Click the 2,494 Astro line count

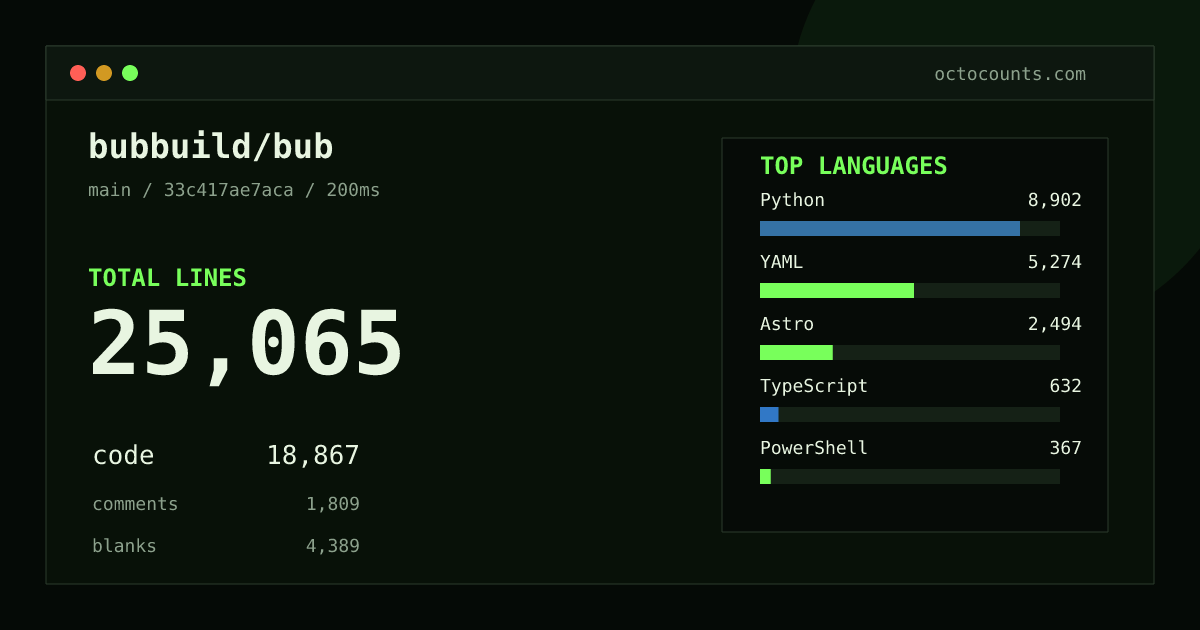tap(1055, 324)
